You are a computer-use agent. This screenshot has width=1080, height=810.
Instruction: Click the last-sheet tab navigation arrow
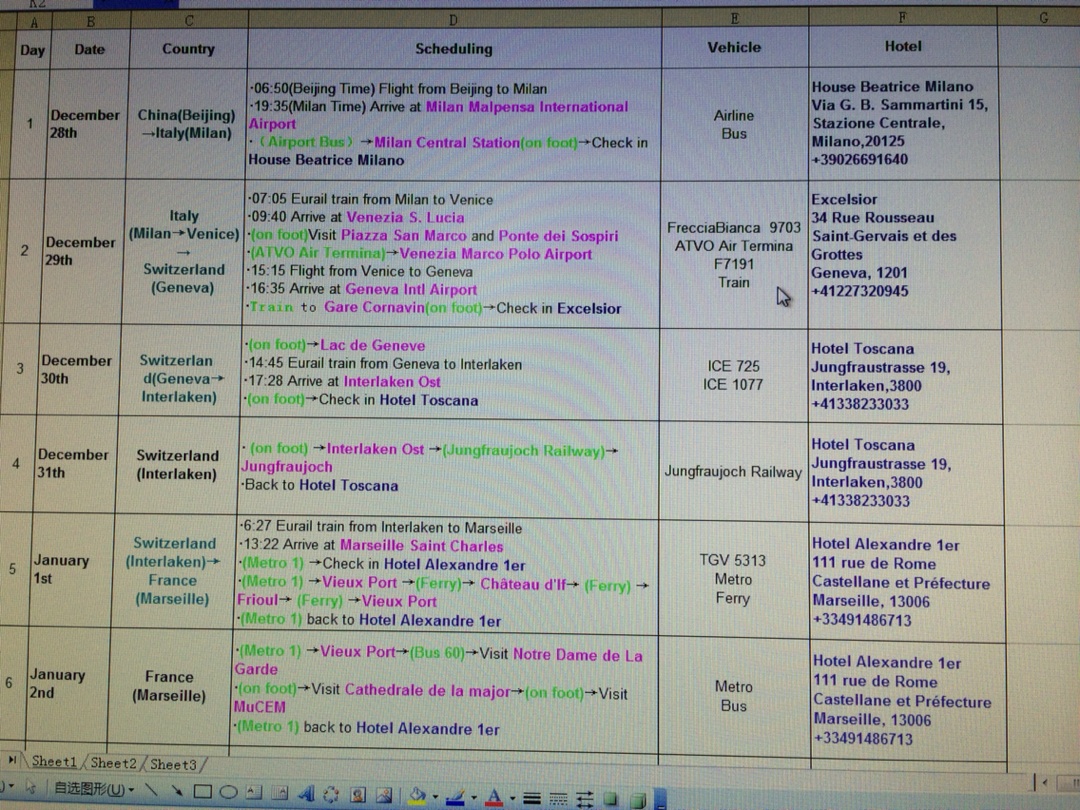coord(12,761)
